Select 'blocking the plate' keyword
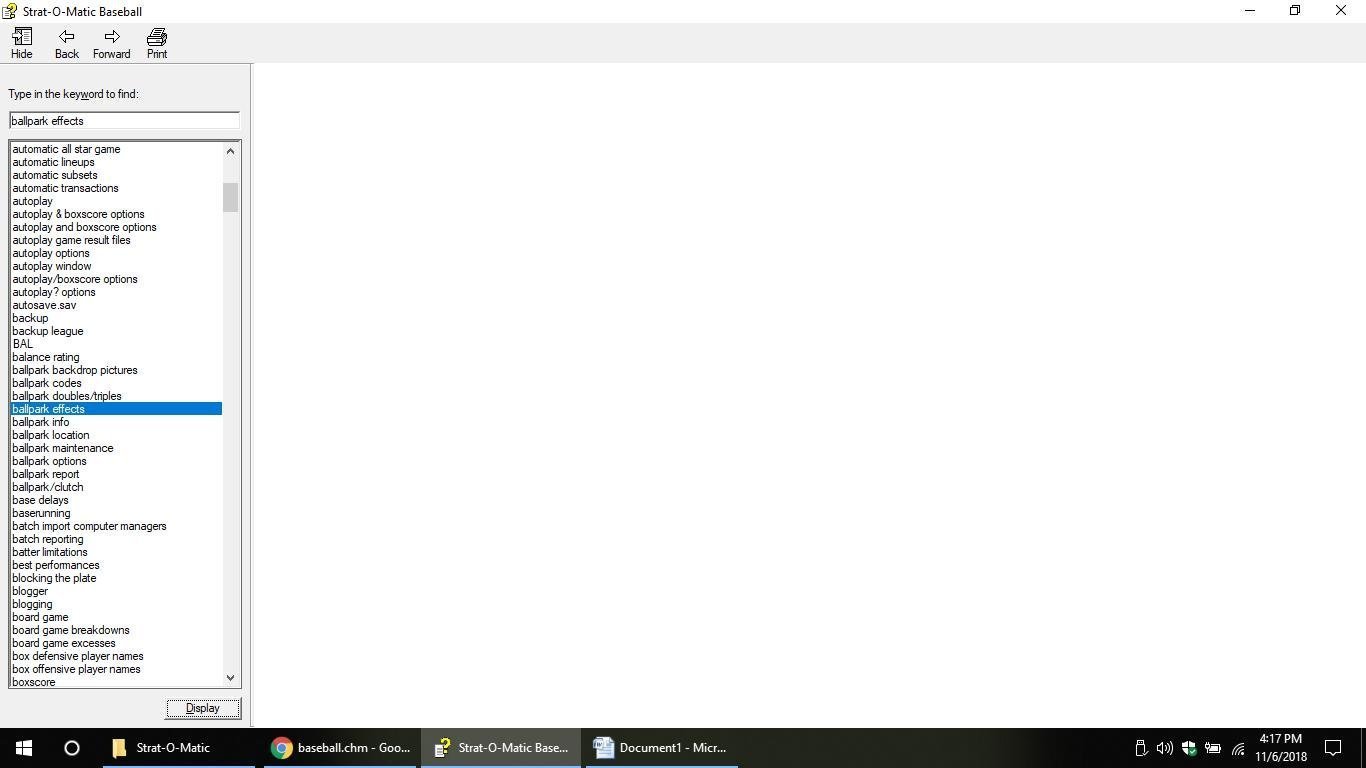Image resolution: width=1366 pixels, height=768 pixels. point(54,578)
